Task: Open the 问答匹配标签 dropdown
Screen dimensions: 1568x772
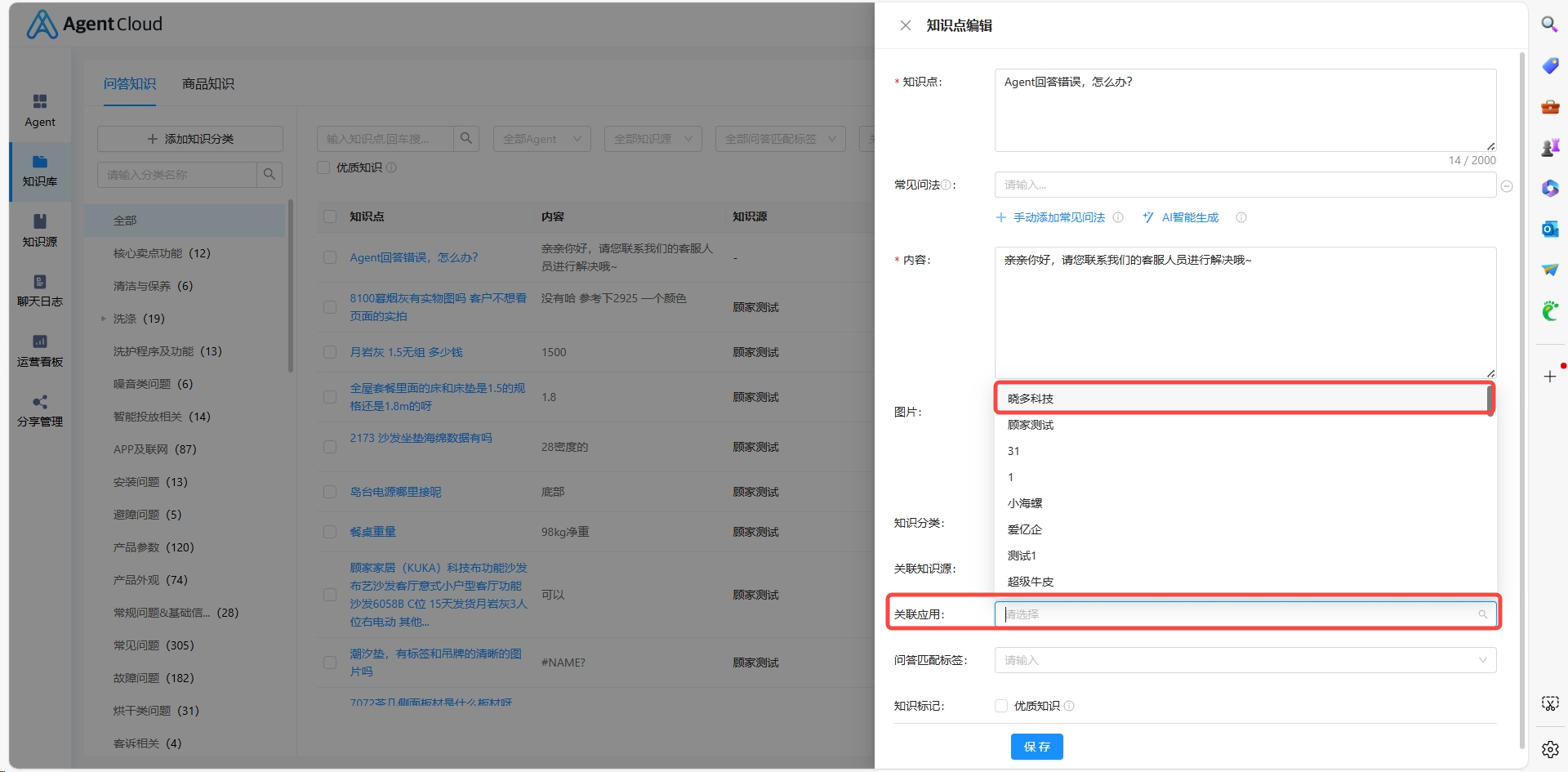Action: pos(1245,660)
